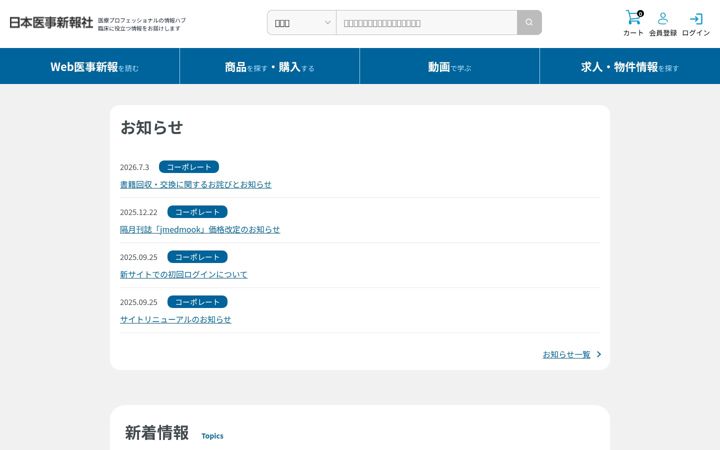Screen dimensions: 720x450
Task: Open サイトリニューアルのお知らせ link
Action: click(175, 320)
